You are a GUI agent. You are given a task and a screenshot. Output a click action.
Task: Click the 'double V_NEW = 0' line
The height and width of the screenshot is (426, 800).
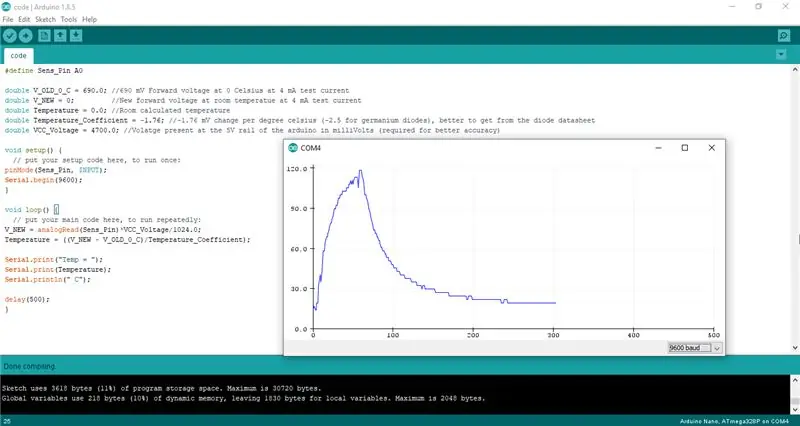tap(183, 101)
